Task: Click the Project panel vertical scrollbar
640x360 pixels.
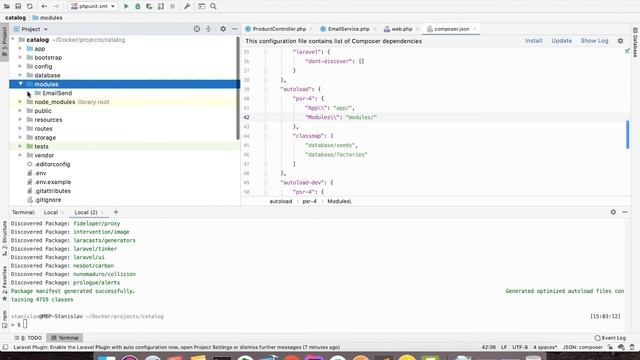Action: [x=238, y=88]
